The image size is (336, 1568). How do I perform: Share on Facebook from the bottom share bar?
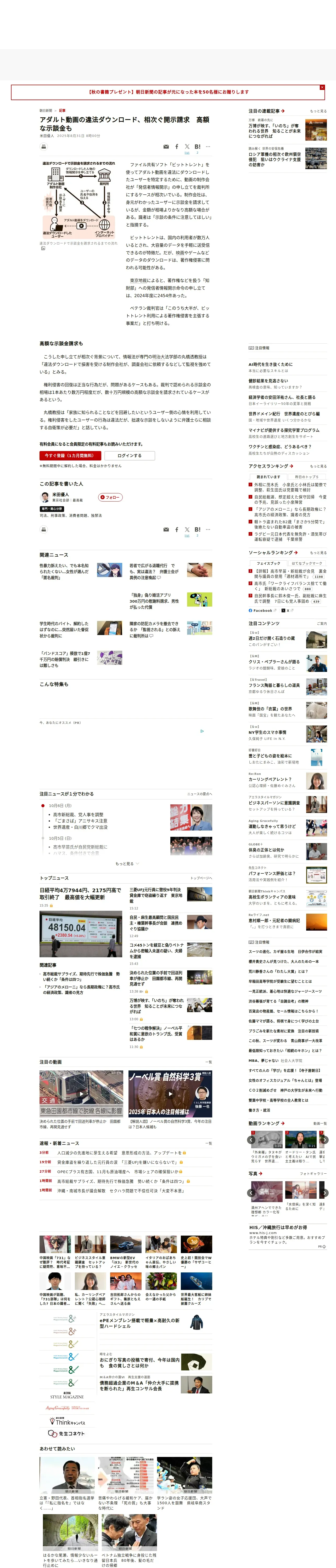tap(177, 529)
